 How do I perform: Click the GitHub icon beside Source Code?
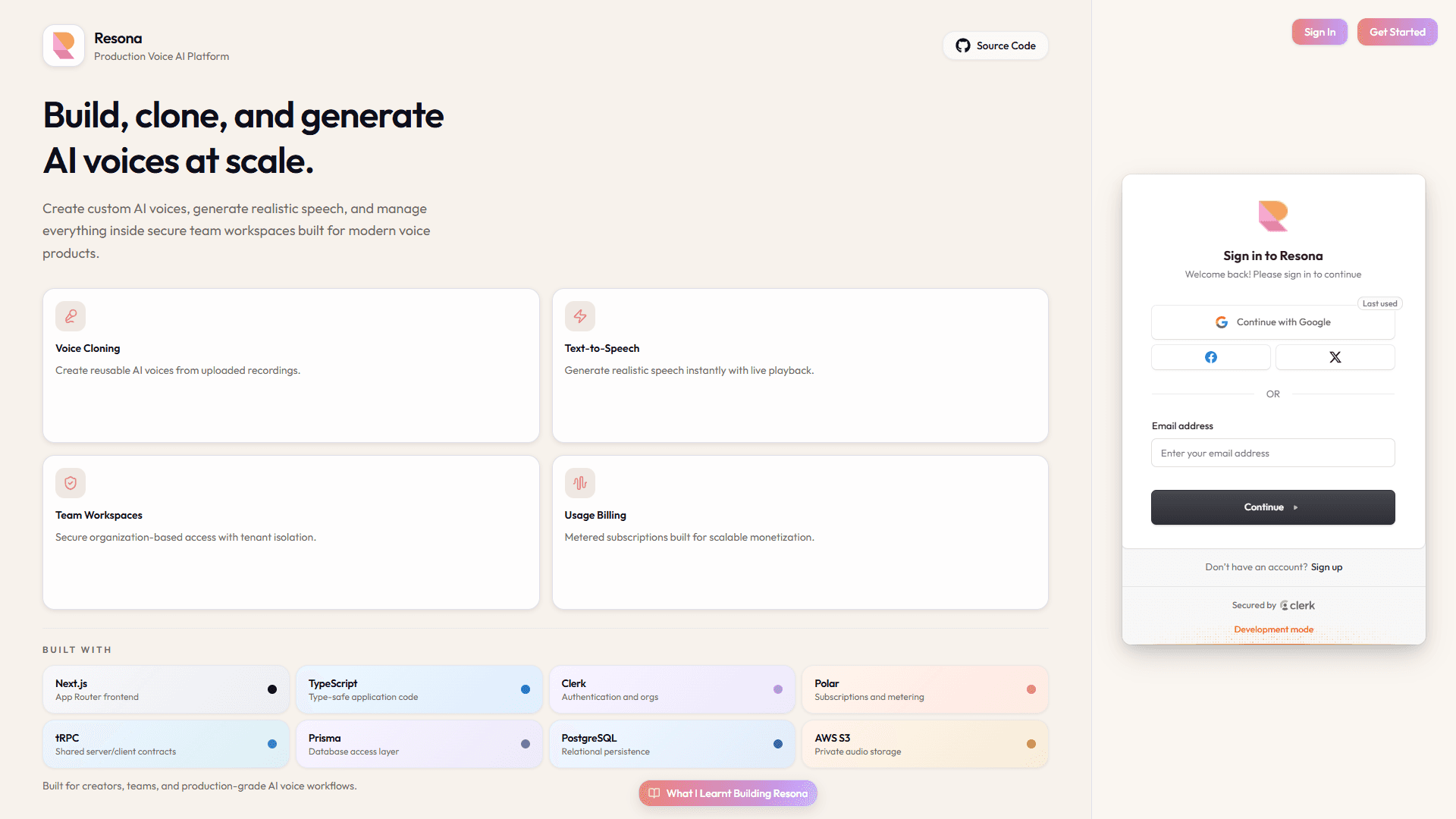coord(963,45)
